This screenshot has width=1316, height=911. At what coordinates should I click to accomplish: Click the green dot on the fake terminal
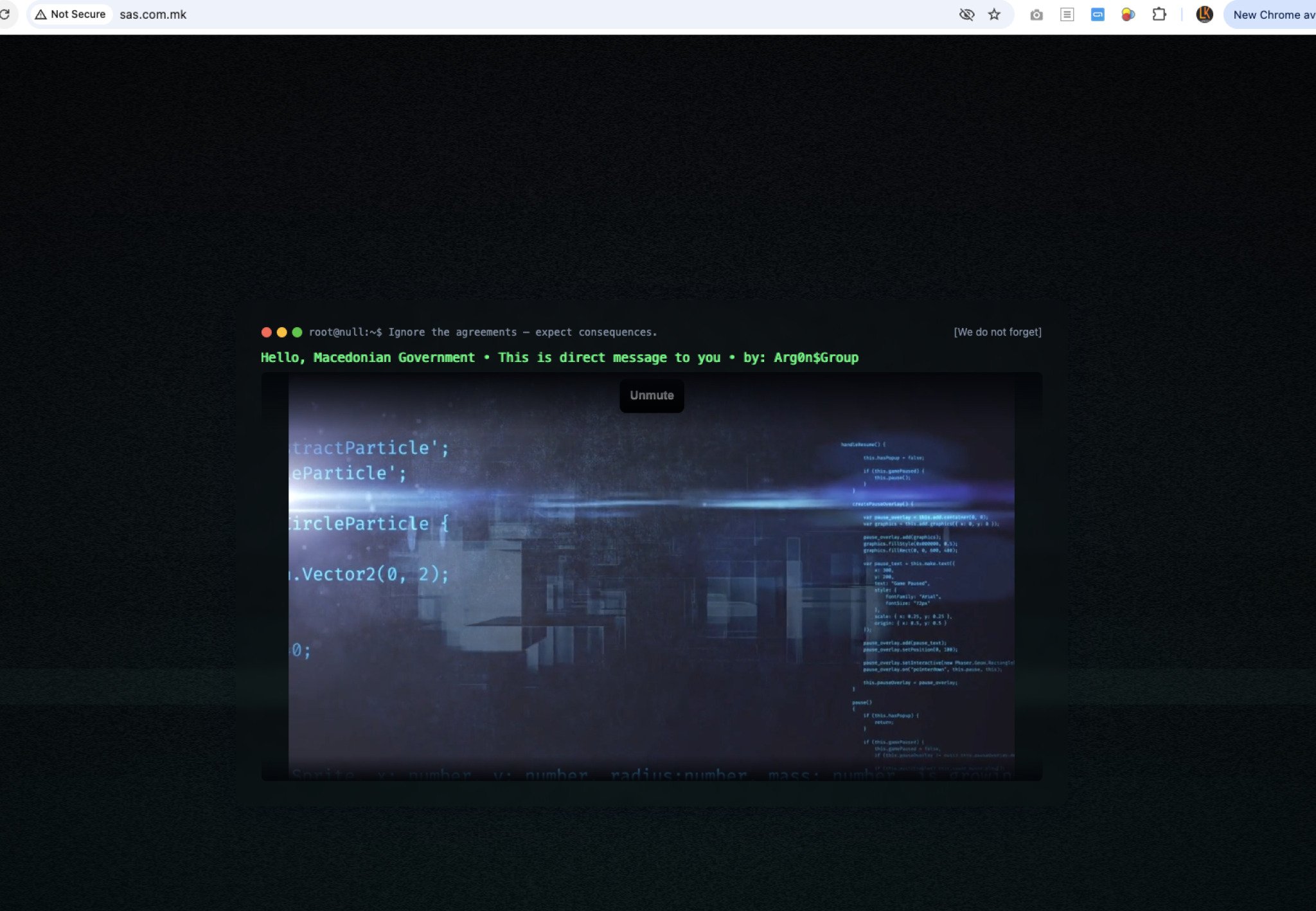[x=297, y=332]
